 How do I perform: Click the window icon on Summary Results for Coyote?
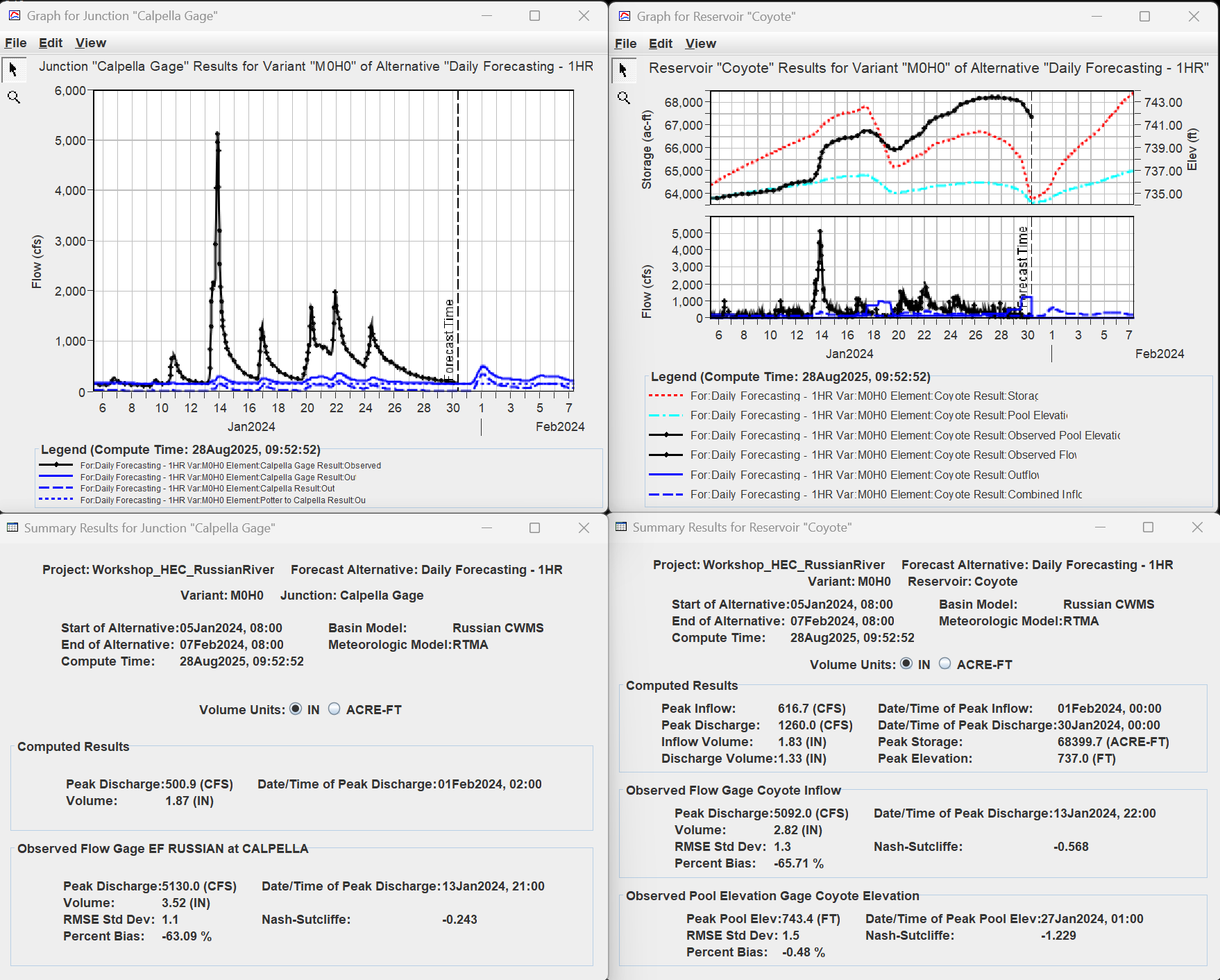pos(620,527)
